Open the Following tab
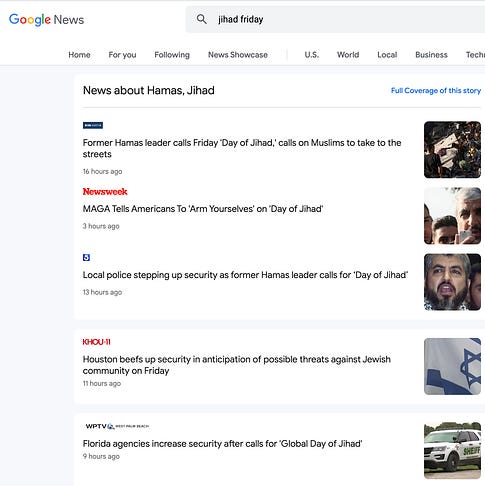Screen dimensions: 485x486 (x=172, y=55)
